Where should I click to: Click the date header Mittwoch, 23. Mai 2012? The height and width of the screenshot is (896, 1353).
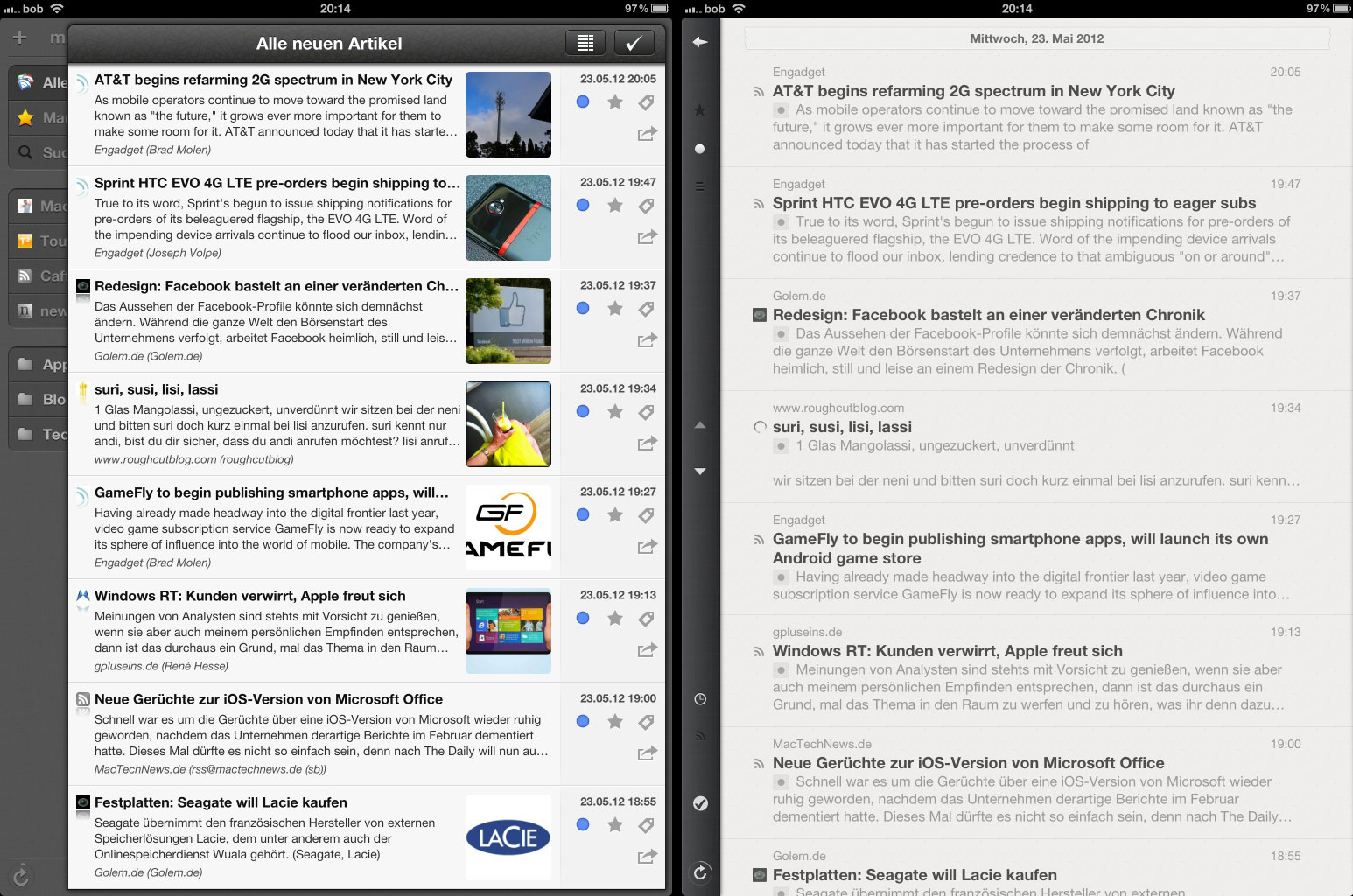[1037, 38]
